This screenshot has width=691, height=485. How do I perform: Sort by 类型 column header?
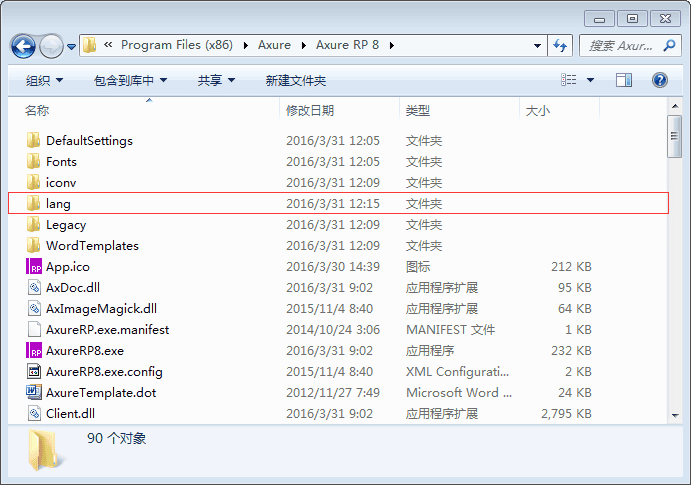[417, 111]
